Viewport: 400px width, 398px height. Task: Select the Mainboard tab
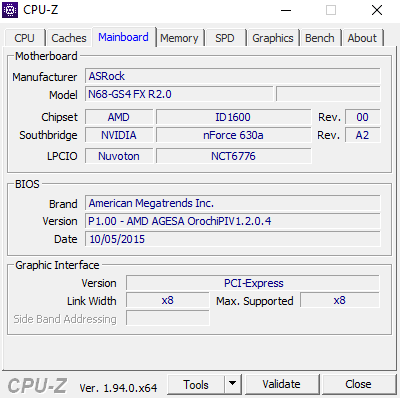pyautogui.click(x=123, y=37)
